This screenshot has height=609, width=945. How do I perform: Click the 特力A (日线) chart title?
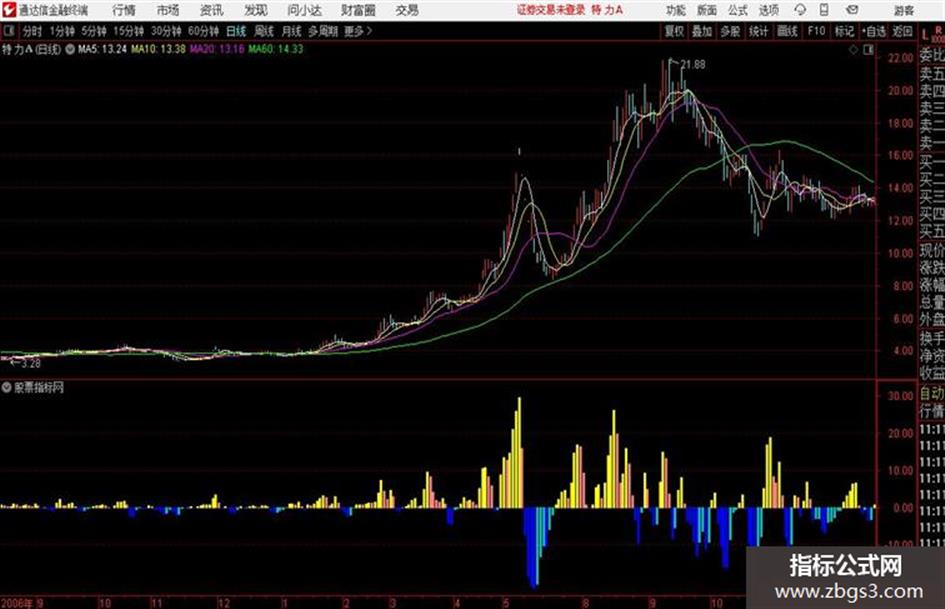point(31,49)
